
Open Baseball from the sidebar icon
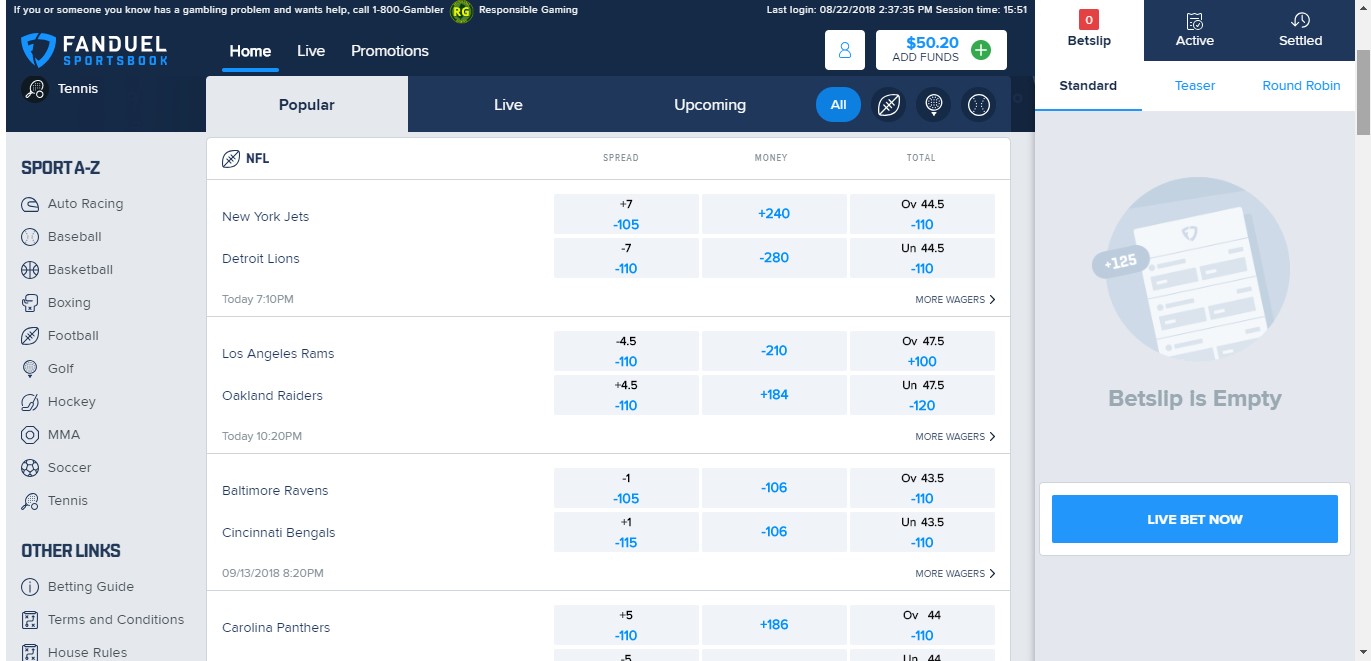tap(30, 237)
